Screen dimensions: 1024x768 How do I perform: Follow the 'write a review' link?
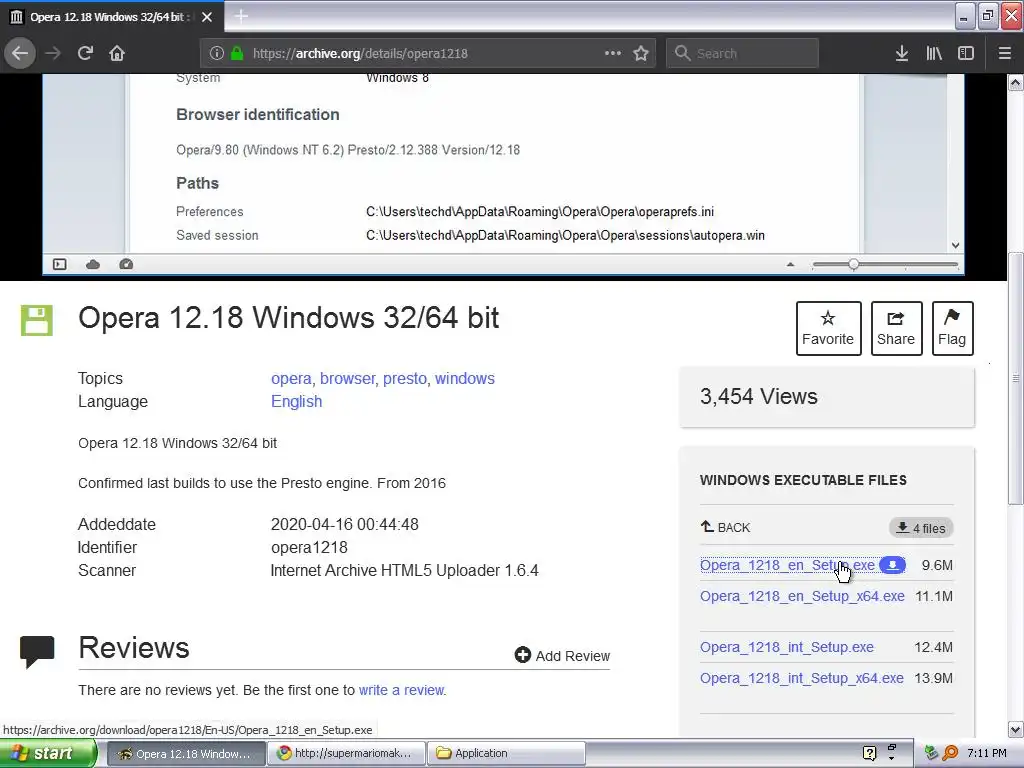pyautogui.click(x=402, y=690)
